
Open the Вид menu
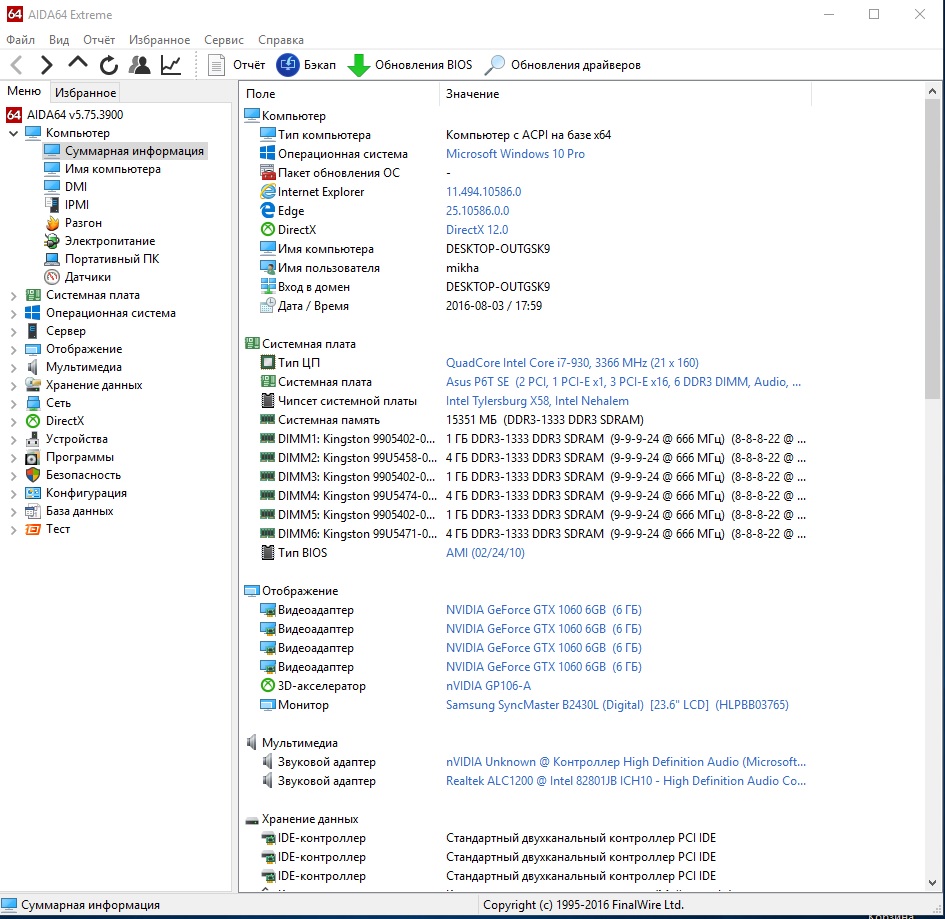tap(59, 40)
